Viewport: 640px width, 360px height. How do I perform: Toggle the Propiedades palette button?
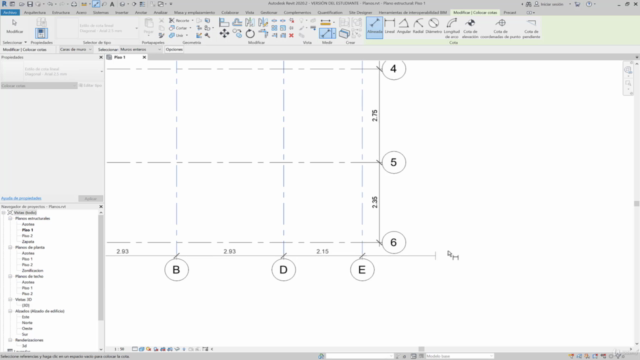point(41,33)
